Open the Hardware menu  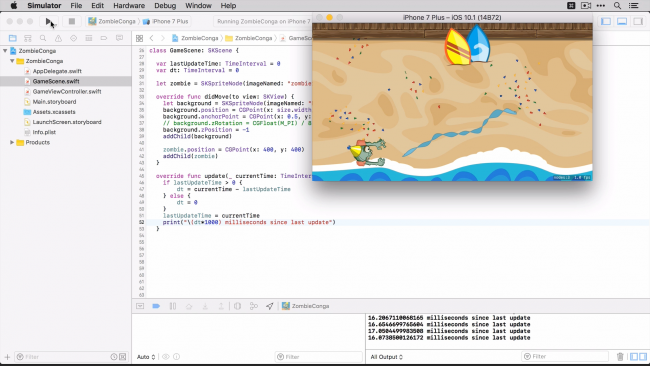[x=129, y=6]
